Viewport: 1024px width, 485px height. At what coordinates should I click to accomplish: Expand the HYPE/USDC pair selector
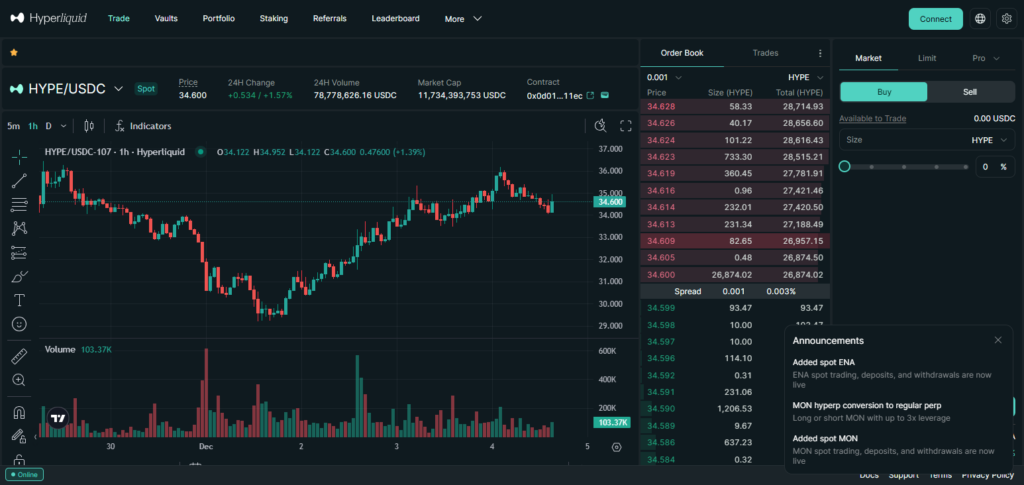tap(118, 89)
